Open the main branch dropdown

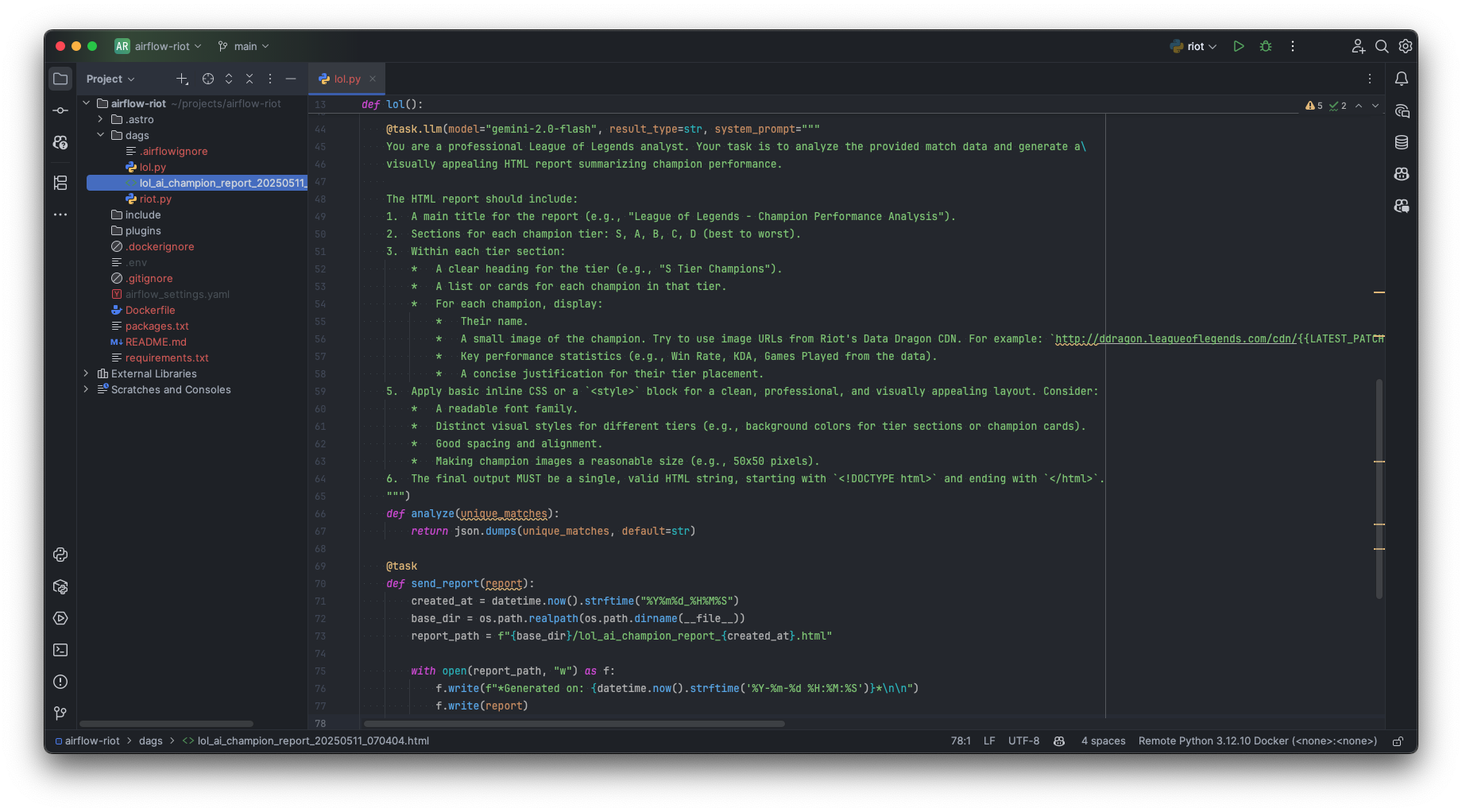pyautogui.click(x=244, y=47)
